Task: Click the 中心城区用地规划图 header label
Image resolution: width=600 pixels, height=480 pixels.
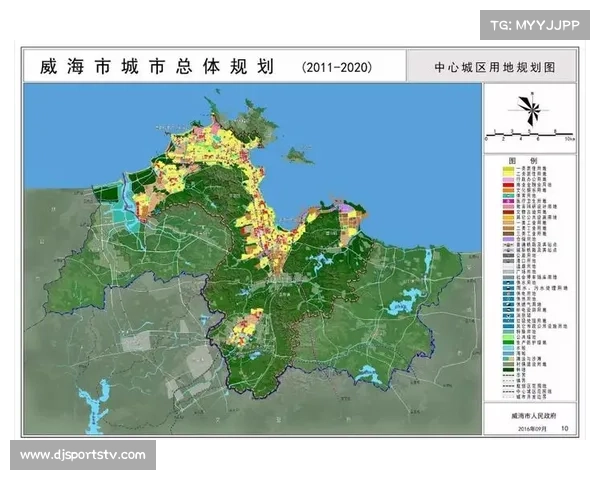Action: tap(494, 68)
